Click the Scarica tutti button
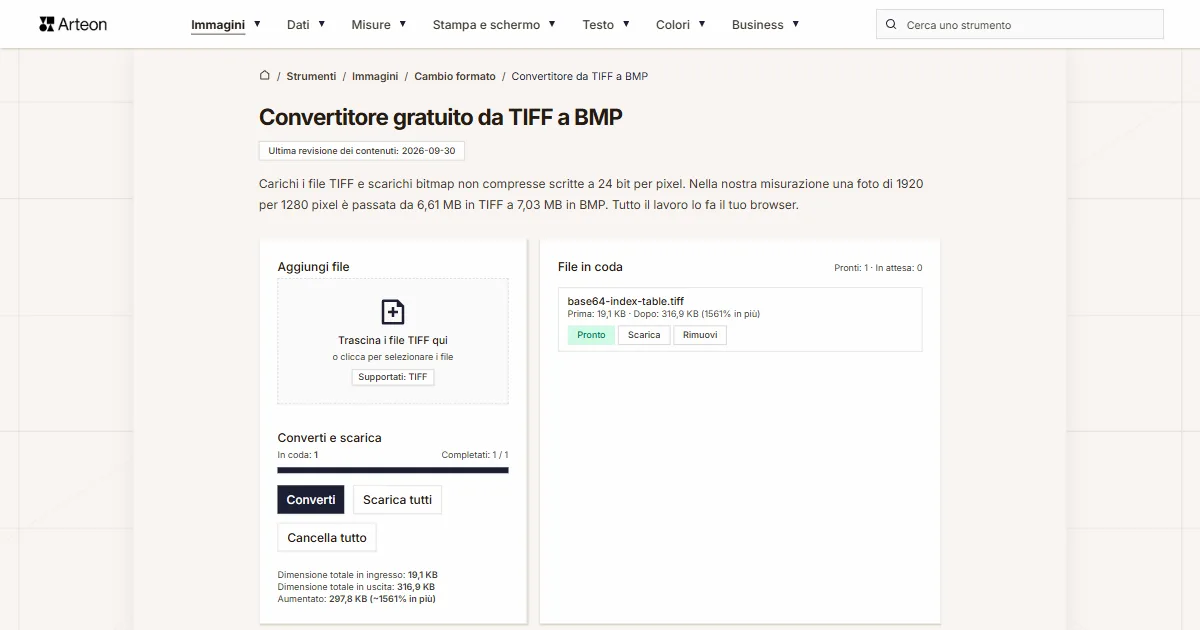Viewport: 1200px width, 630px height. (397, 500)
